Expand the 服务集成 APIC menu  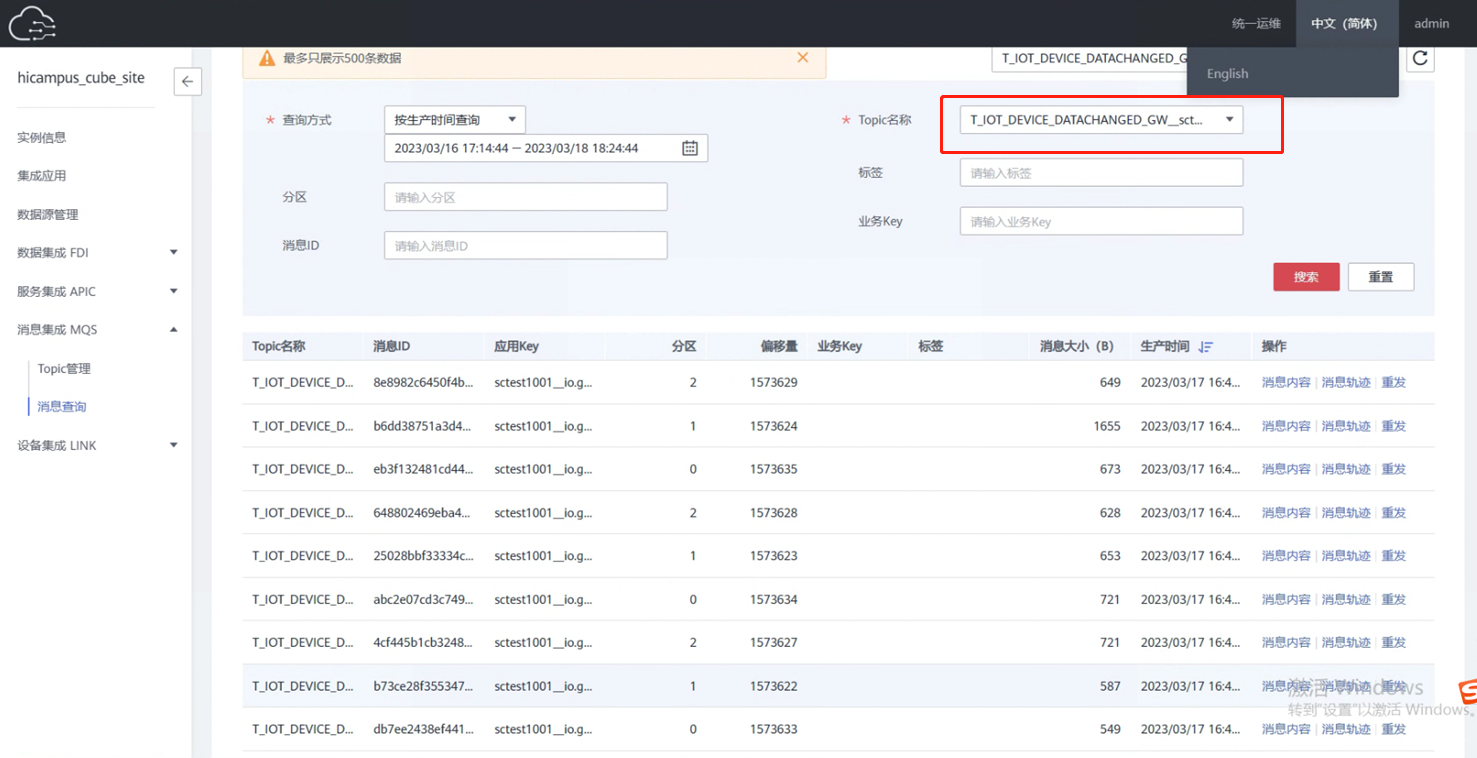(173, 292)
